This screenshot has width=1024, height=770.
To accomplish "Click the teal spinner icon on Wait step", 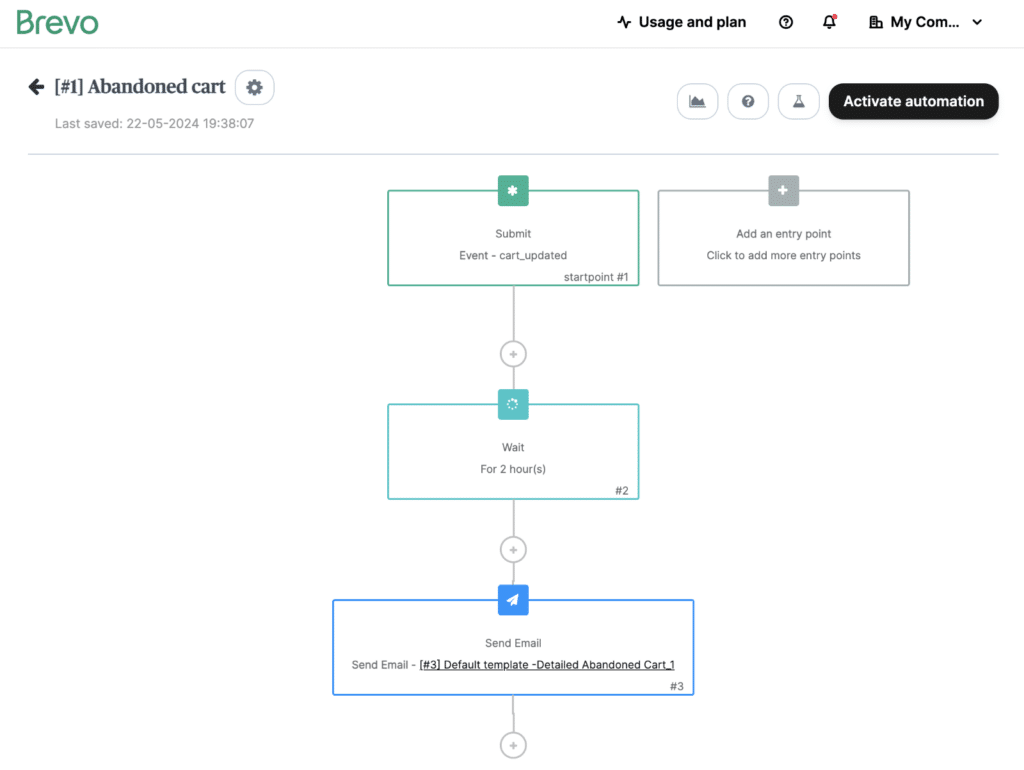I will point(513,405).
